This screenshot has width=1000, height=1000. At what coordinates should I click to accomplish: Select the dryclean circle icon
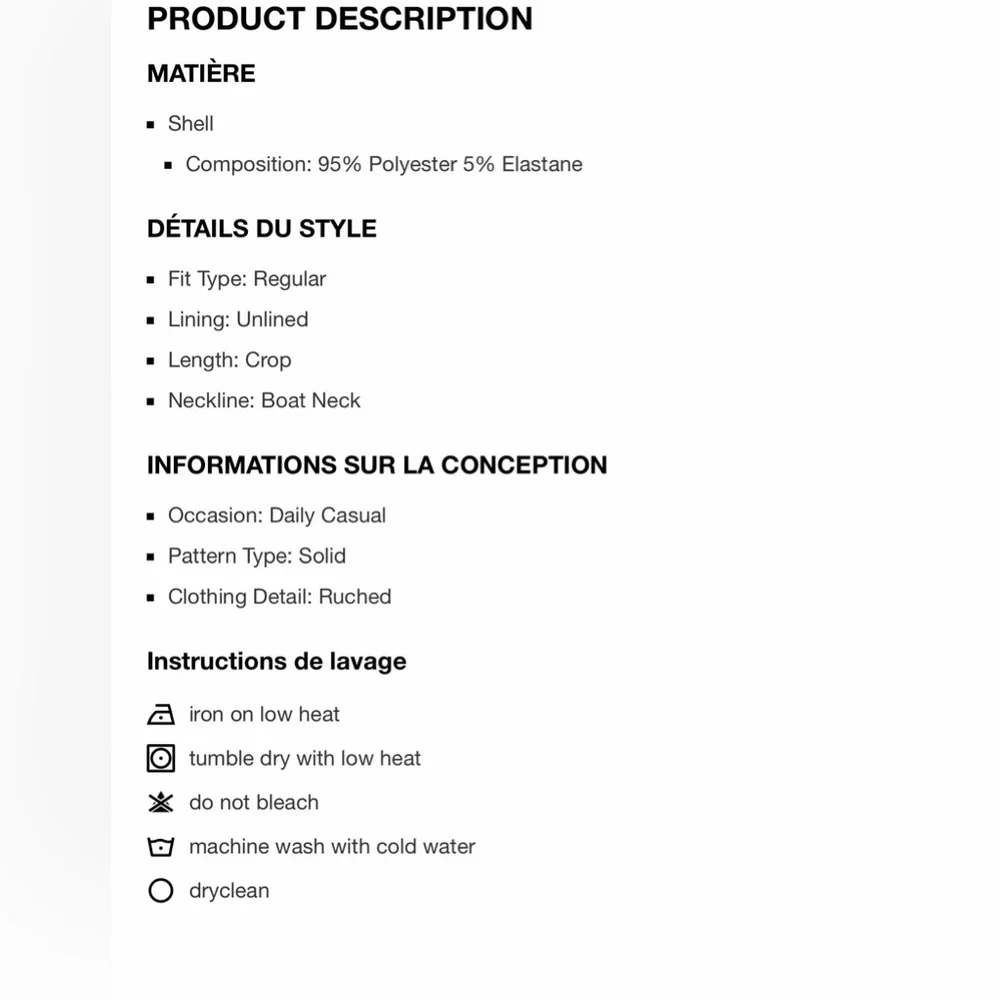coord(160,891)
